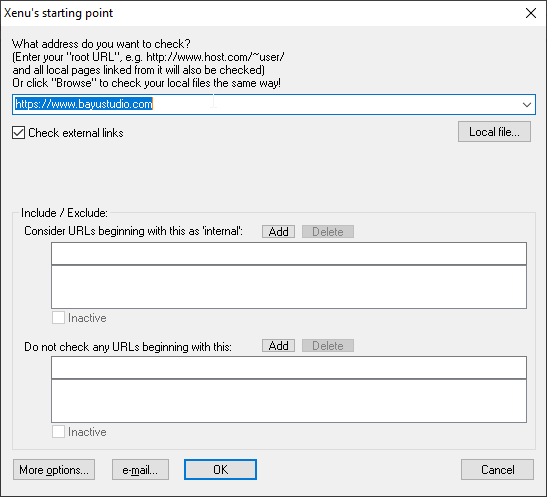
Task: Click the internal URLs list box
Action: 289,287
